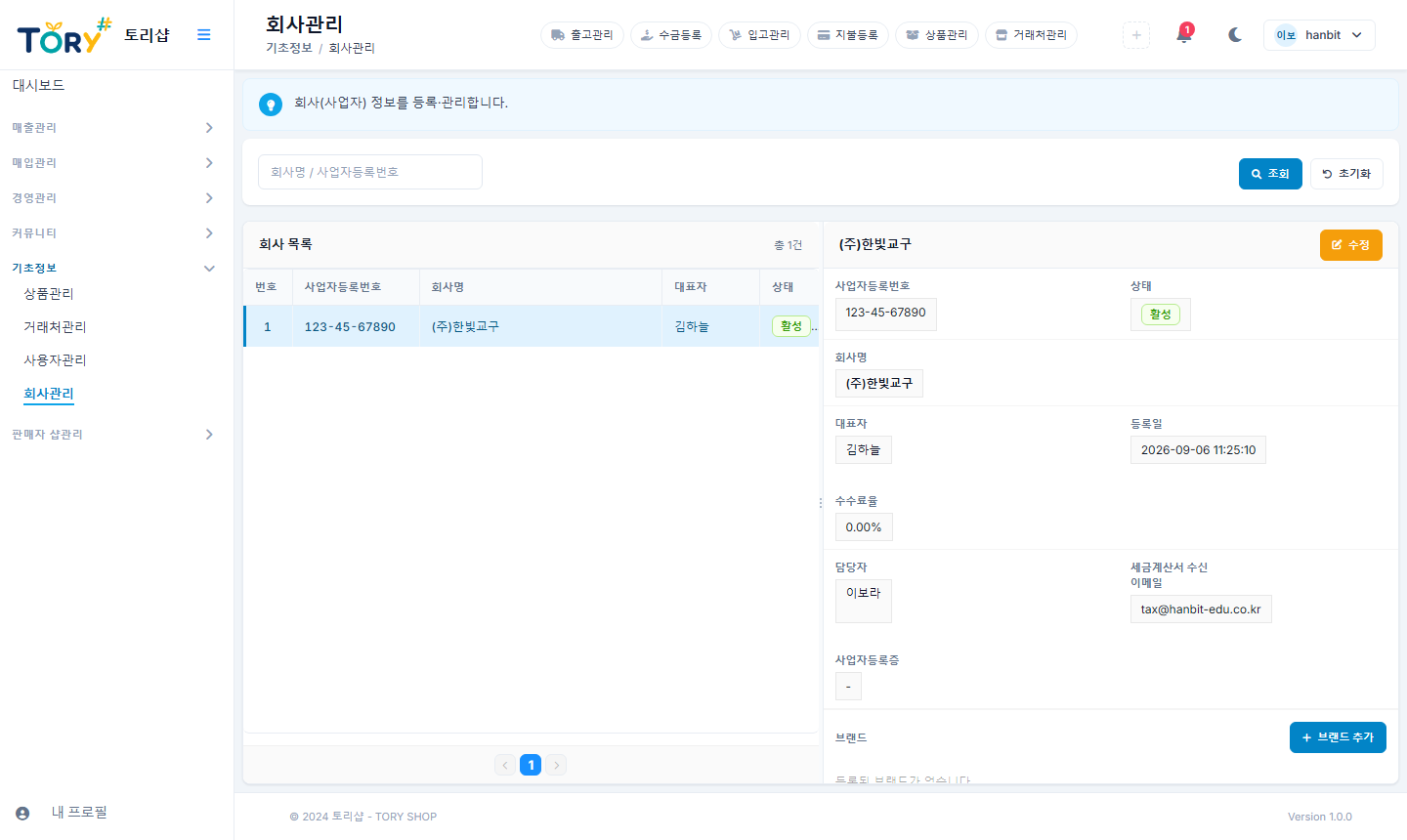Expand 커뮤니티 menu
The width and height of the screenshot is (1407, 840).
click(x=113, y=233)
